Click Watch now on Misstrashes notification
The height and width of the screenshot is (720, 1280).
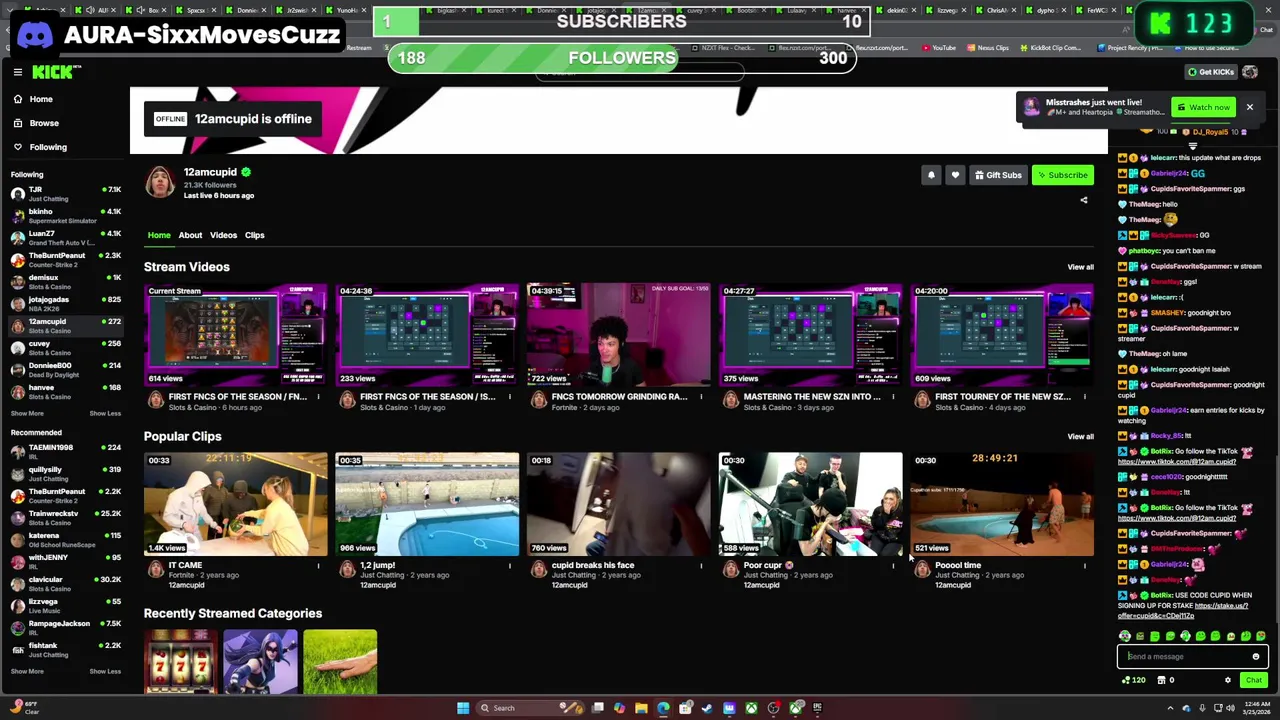[1203, 107]
